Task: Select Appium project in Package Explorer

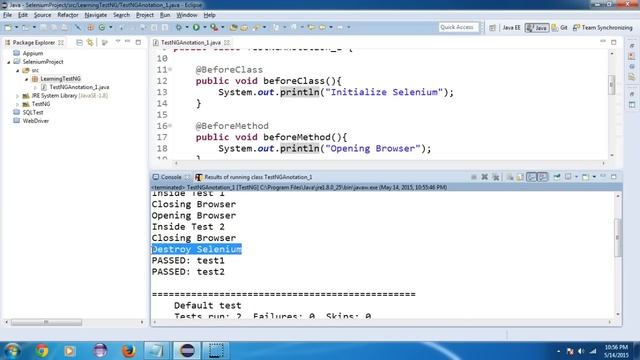Action: pyautogui.click(x=33, y=53)
